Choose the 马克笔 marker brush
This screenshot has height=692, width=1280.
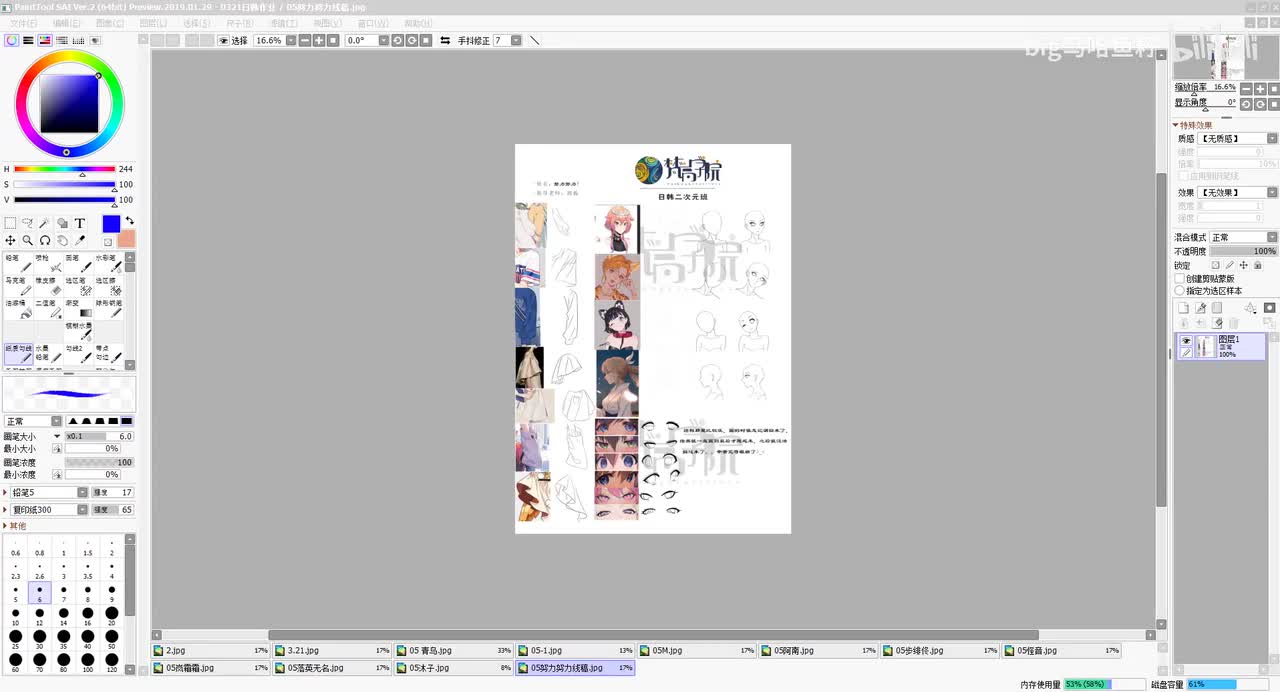point(18,286)
